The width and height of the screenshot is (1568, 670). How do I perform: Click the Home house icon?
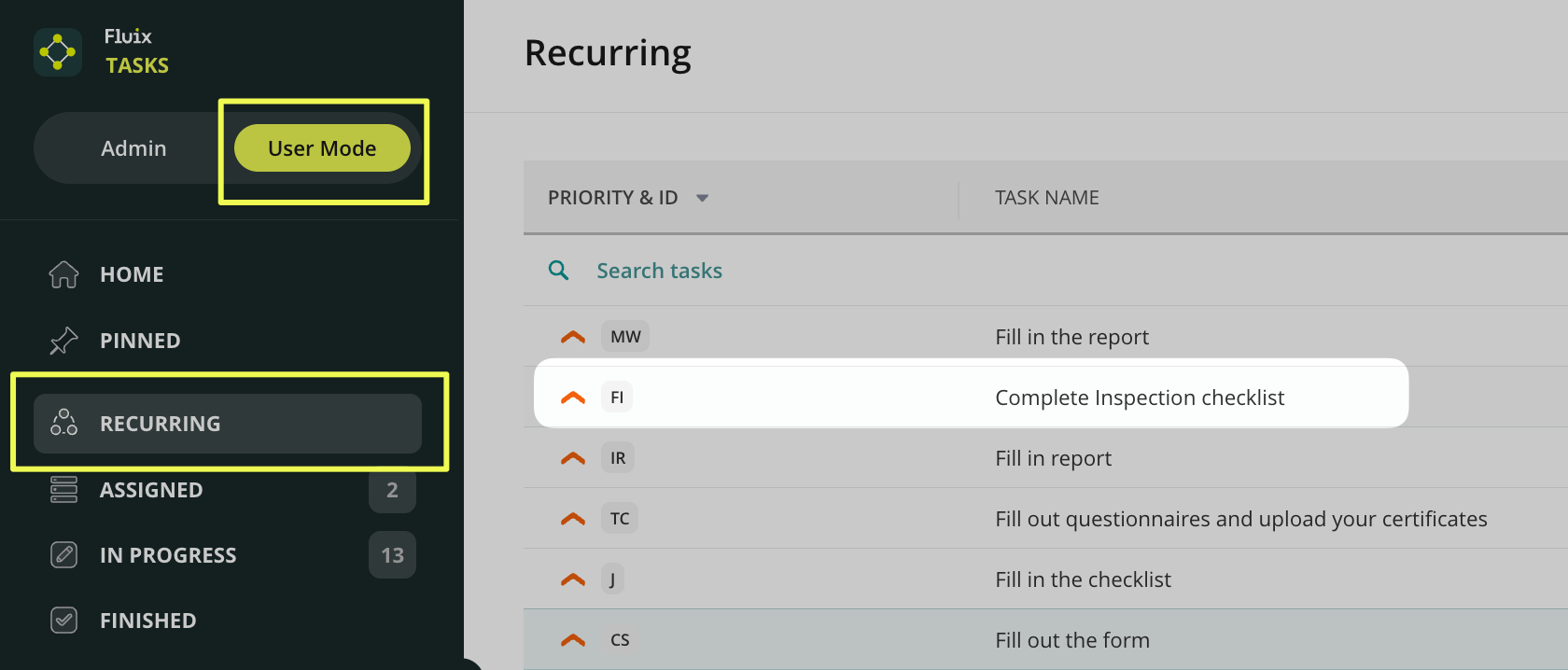tap(63, 274)
